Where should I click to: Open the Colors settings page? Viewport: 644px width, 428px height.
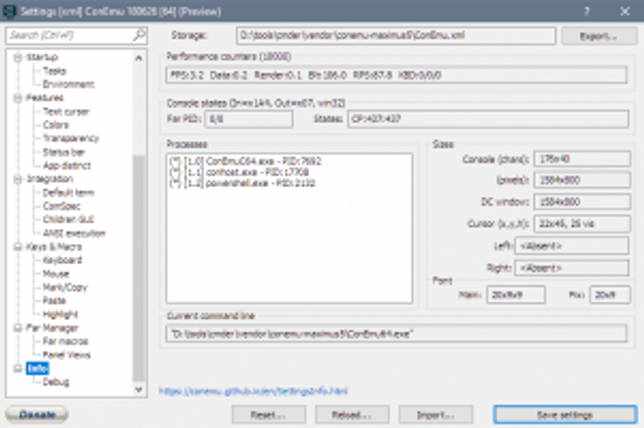[x=56, y=125]
